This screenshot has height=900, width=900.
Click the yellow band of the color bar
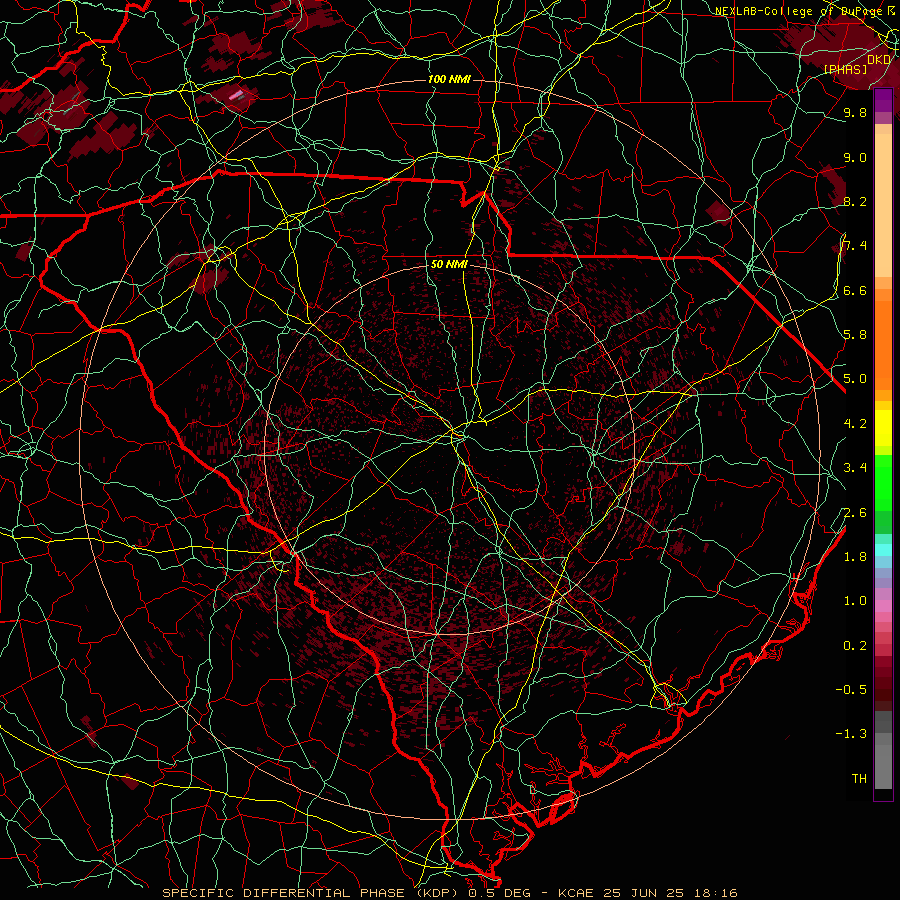tap(883, 428)
